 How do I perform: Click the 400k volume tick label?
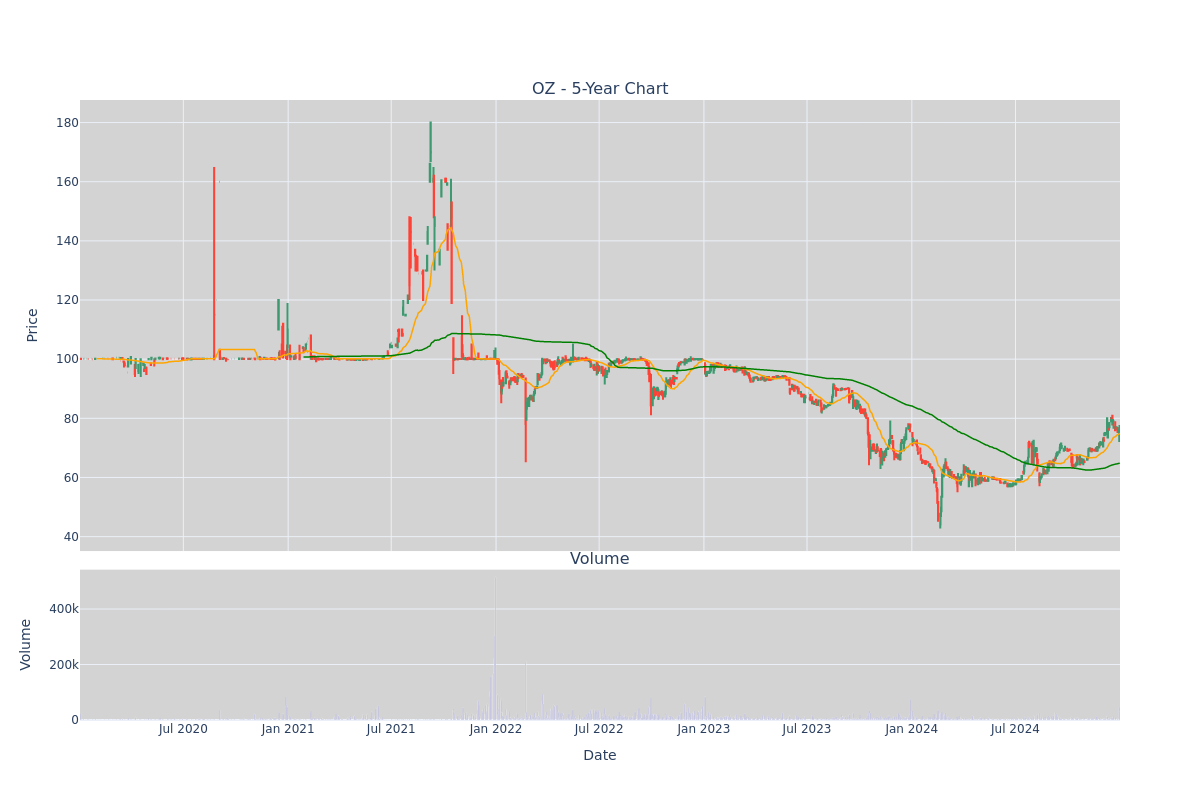(x=65, y=609)
